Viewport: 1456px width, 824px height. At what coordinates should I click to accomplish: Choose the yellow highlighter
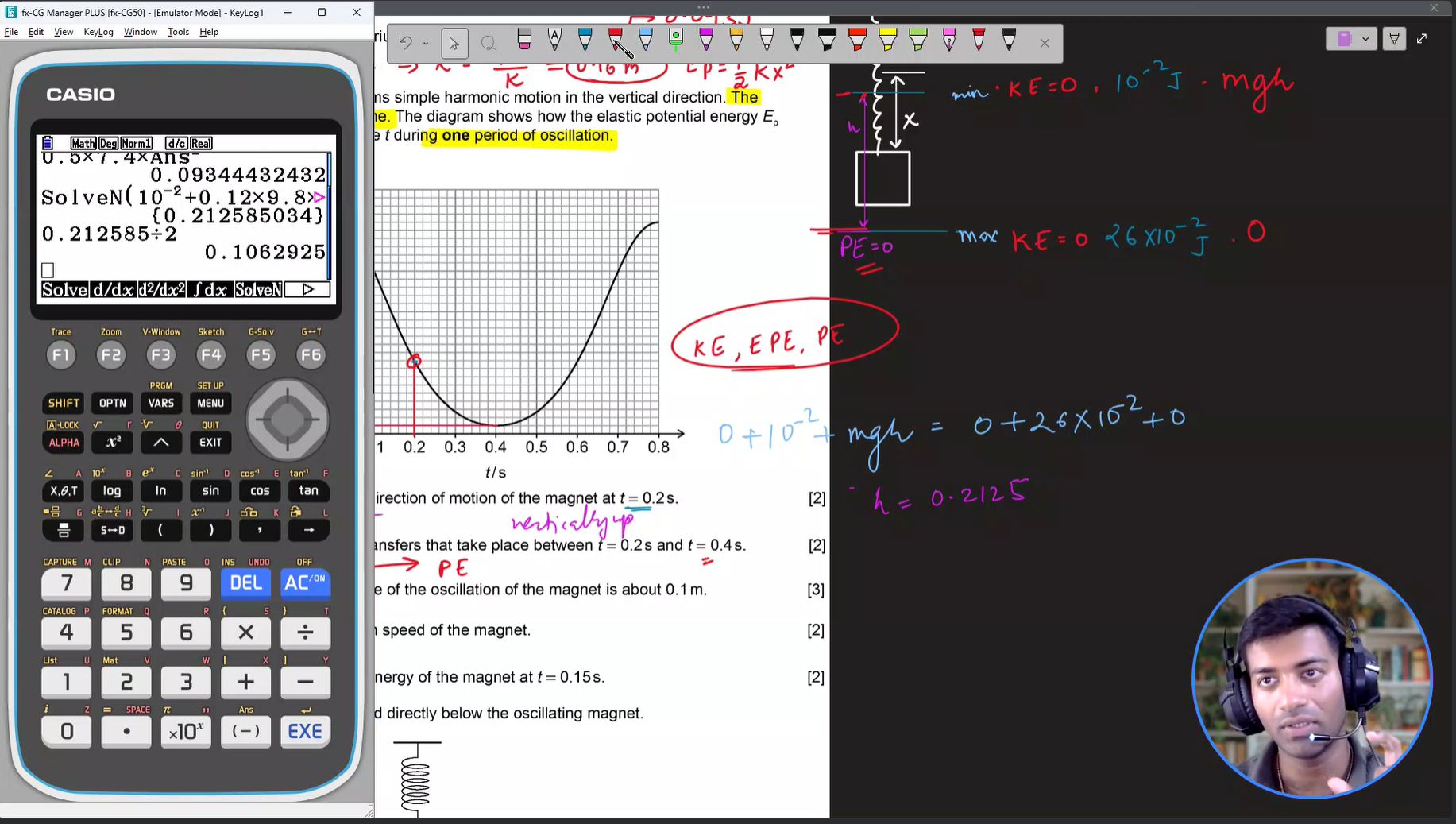point(887,40)
